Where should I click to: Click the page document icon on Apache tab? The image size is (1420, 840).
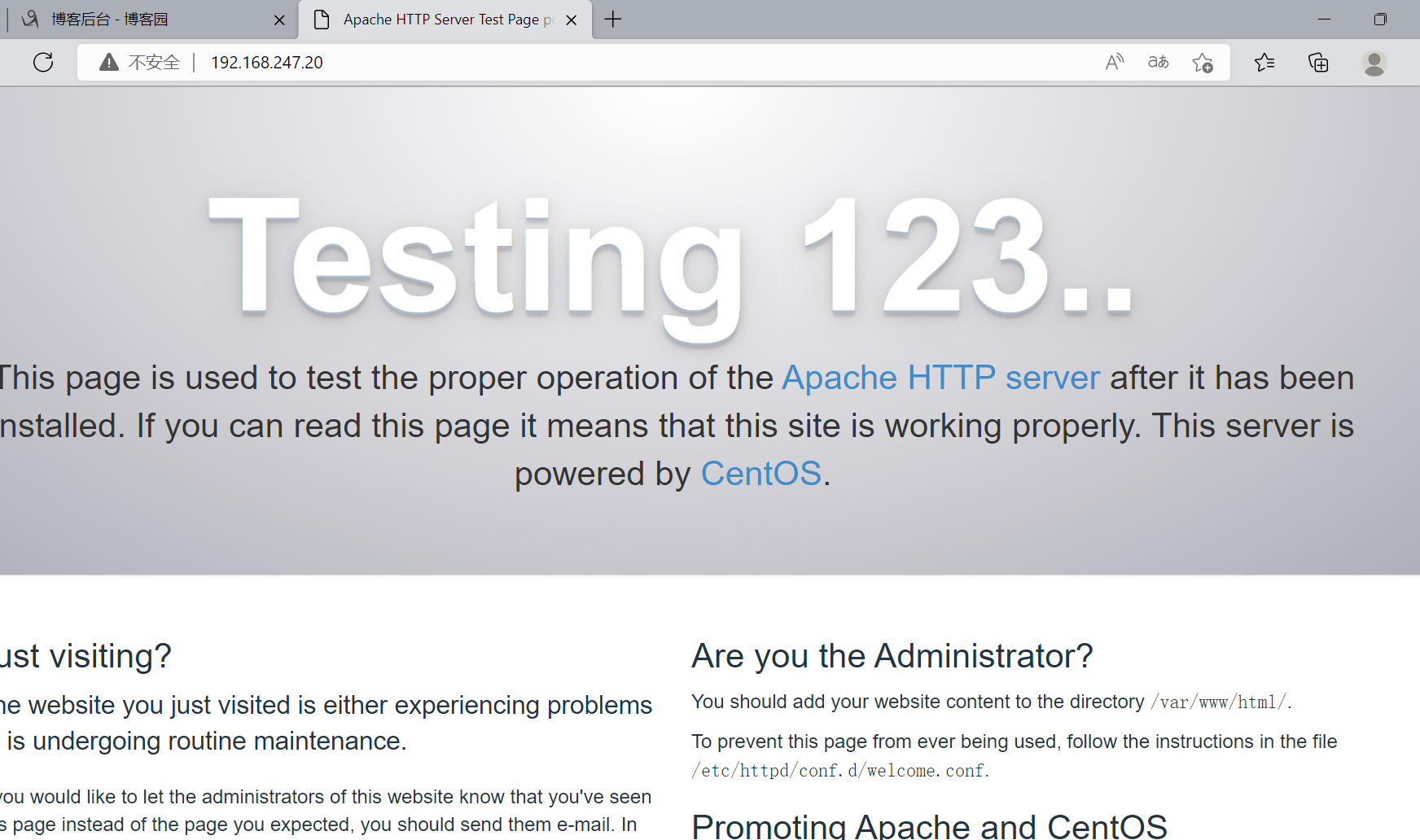[322, 19]
